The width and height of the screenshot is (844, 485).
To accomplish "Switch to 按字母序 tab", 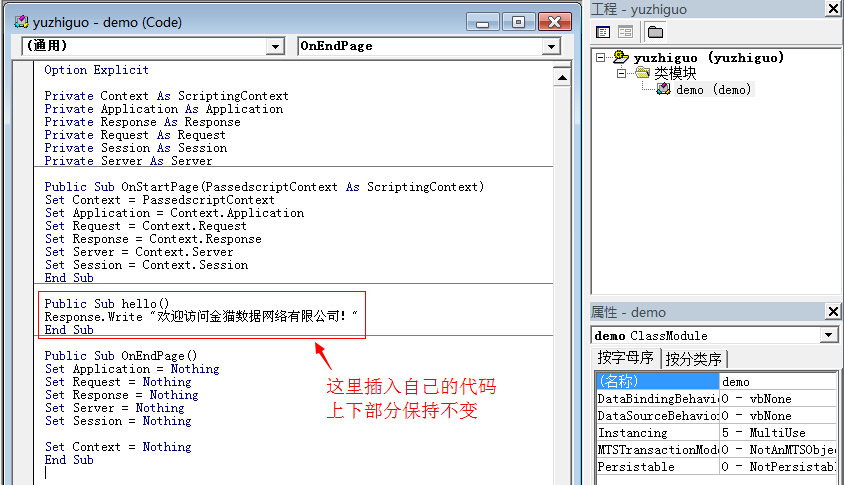I will (x=625, y=358).
